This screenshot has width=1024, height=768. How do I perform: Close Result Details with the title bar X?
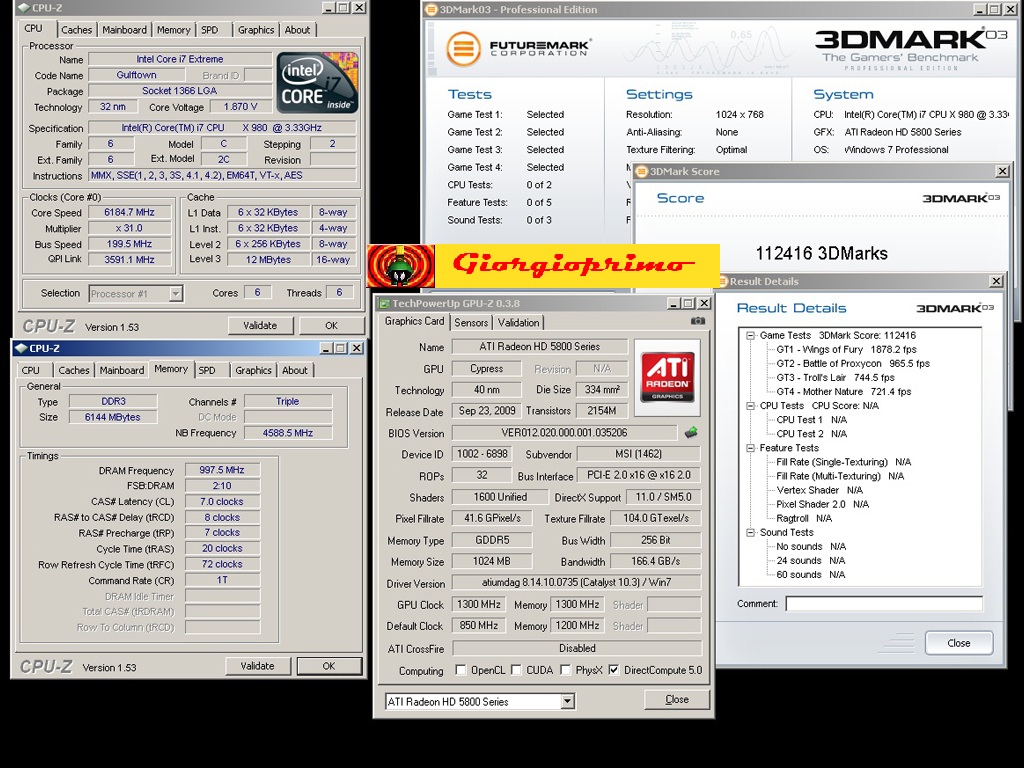[x=996, y=281]
